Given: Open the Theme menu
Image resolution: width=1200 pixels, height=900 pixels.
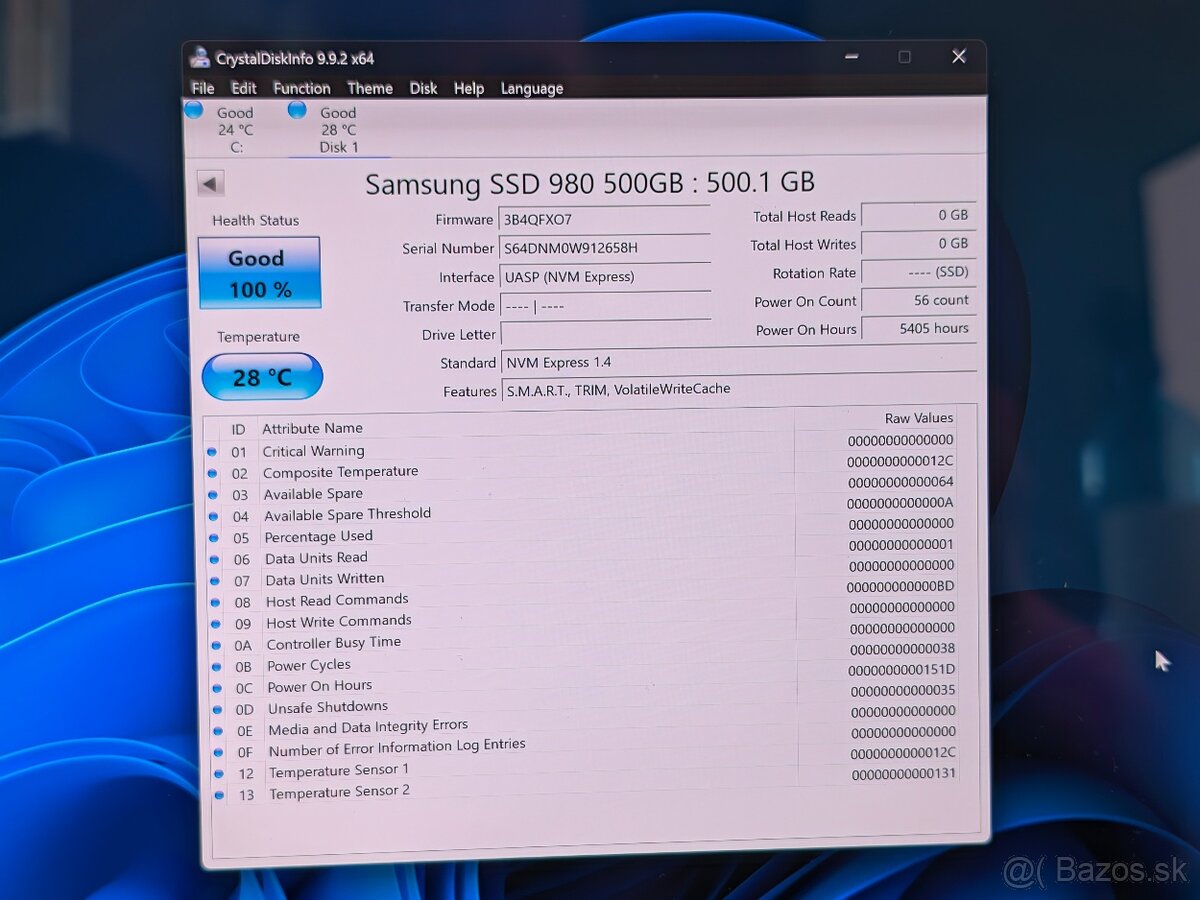Looking at the screenshot, I should click(370, 88).
